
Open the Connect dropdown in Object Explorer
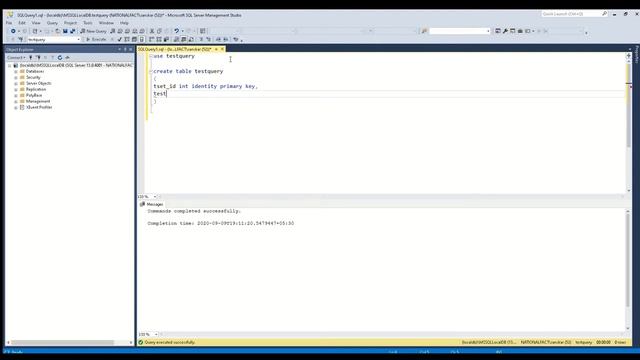coord(16,58)
